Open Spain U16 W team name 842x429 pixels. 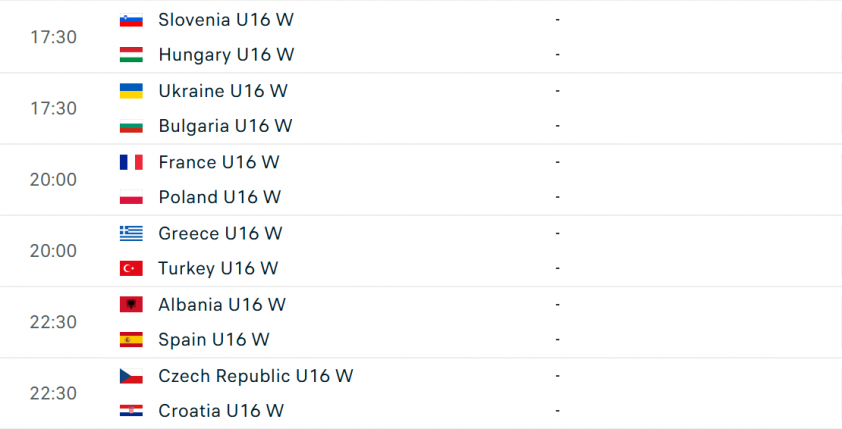pyautogui.click(x=214, y=339)
